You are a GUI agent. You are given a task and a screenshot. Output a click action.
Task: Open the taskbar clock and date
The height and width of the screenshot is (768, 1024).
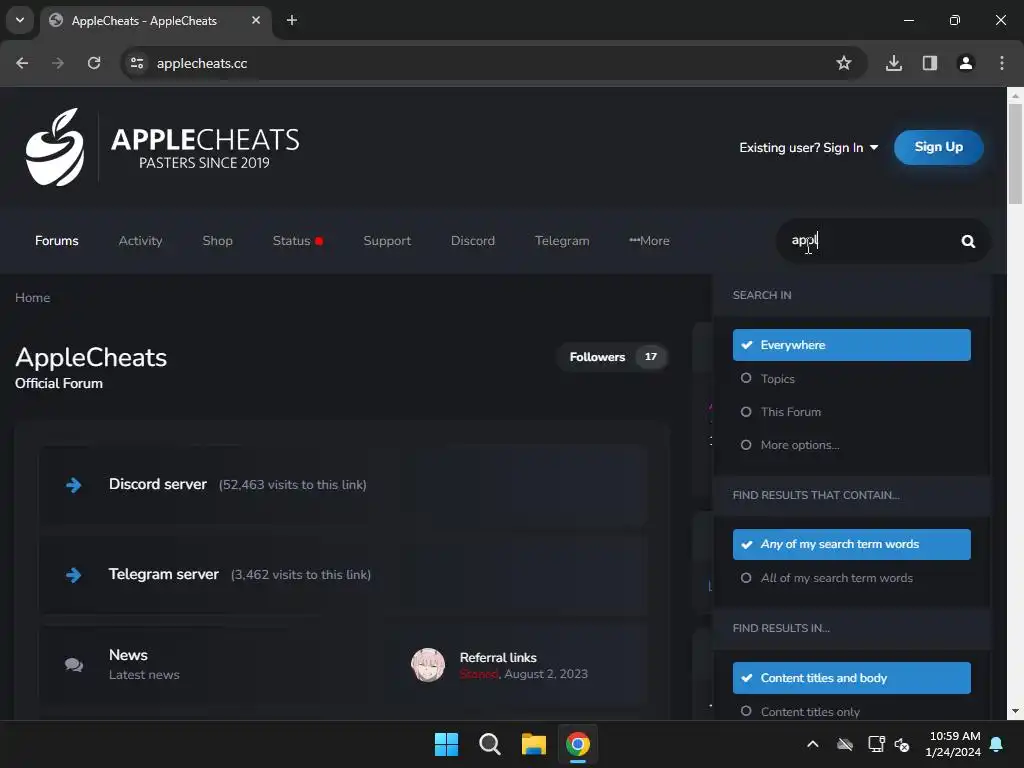click(x=954, y=744)
